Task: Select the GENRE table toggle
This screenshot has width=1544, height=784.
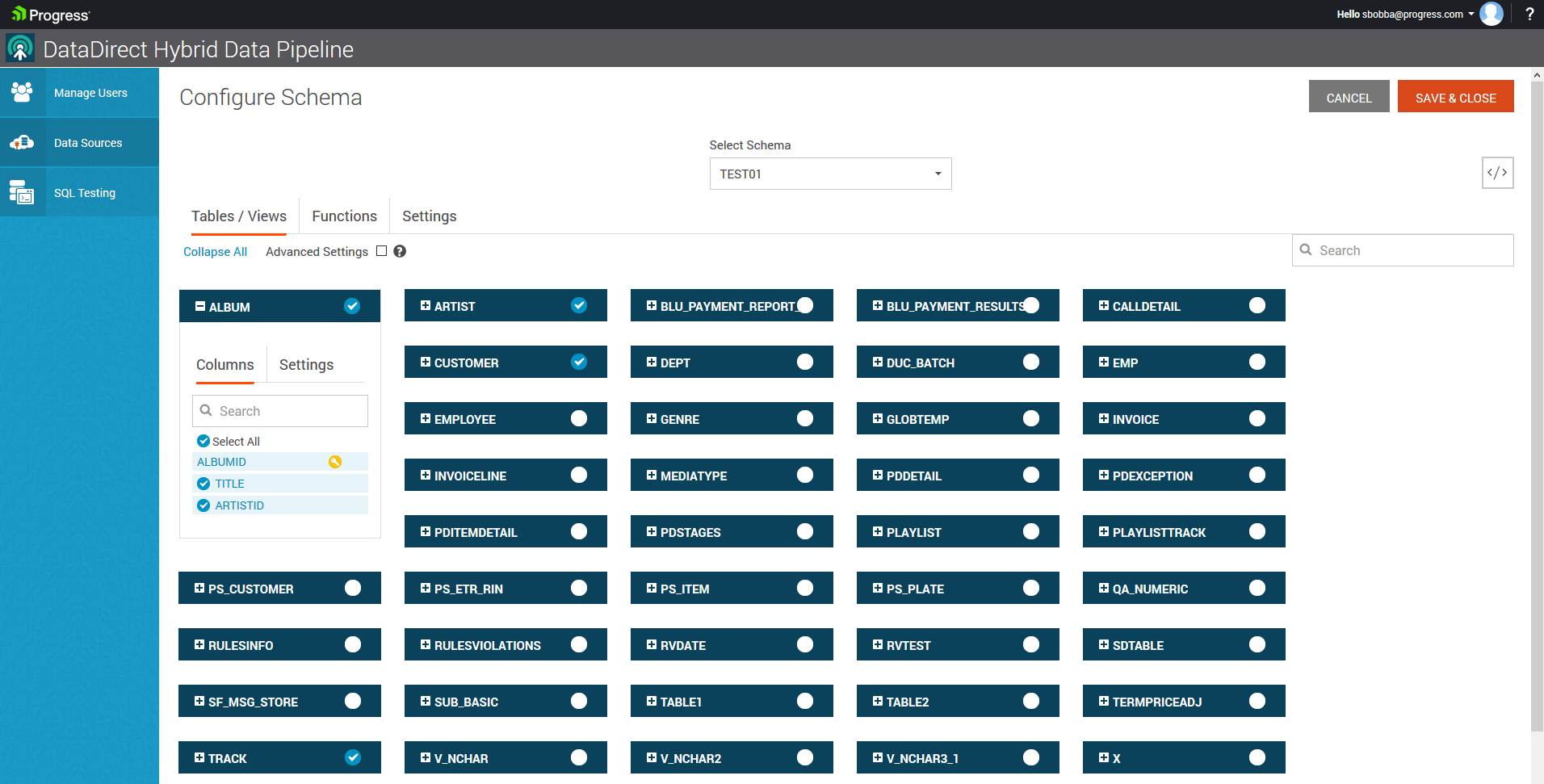Action: click(x=805, y=418)
